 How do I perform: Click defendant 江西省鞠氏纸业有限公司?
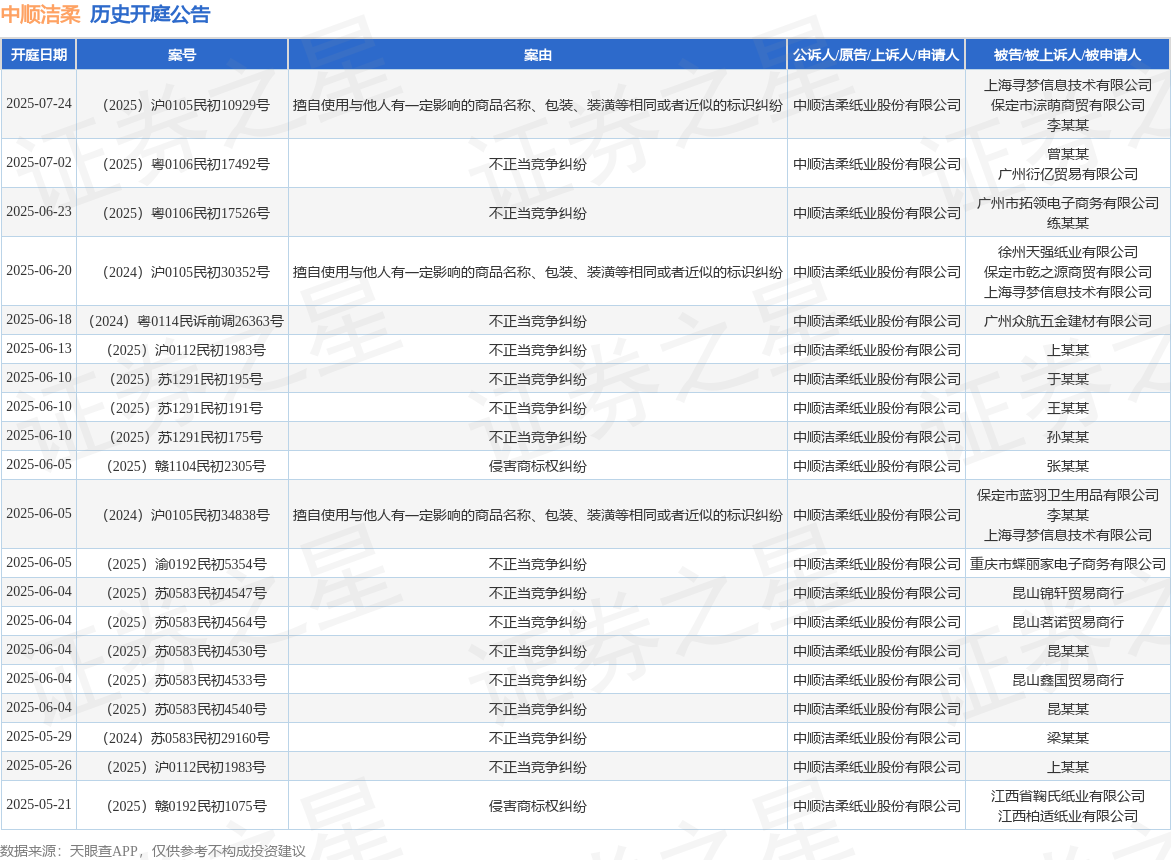(1067, 797)
